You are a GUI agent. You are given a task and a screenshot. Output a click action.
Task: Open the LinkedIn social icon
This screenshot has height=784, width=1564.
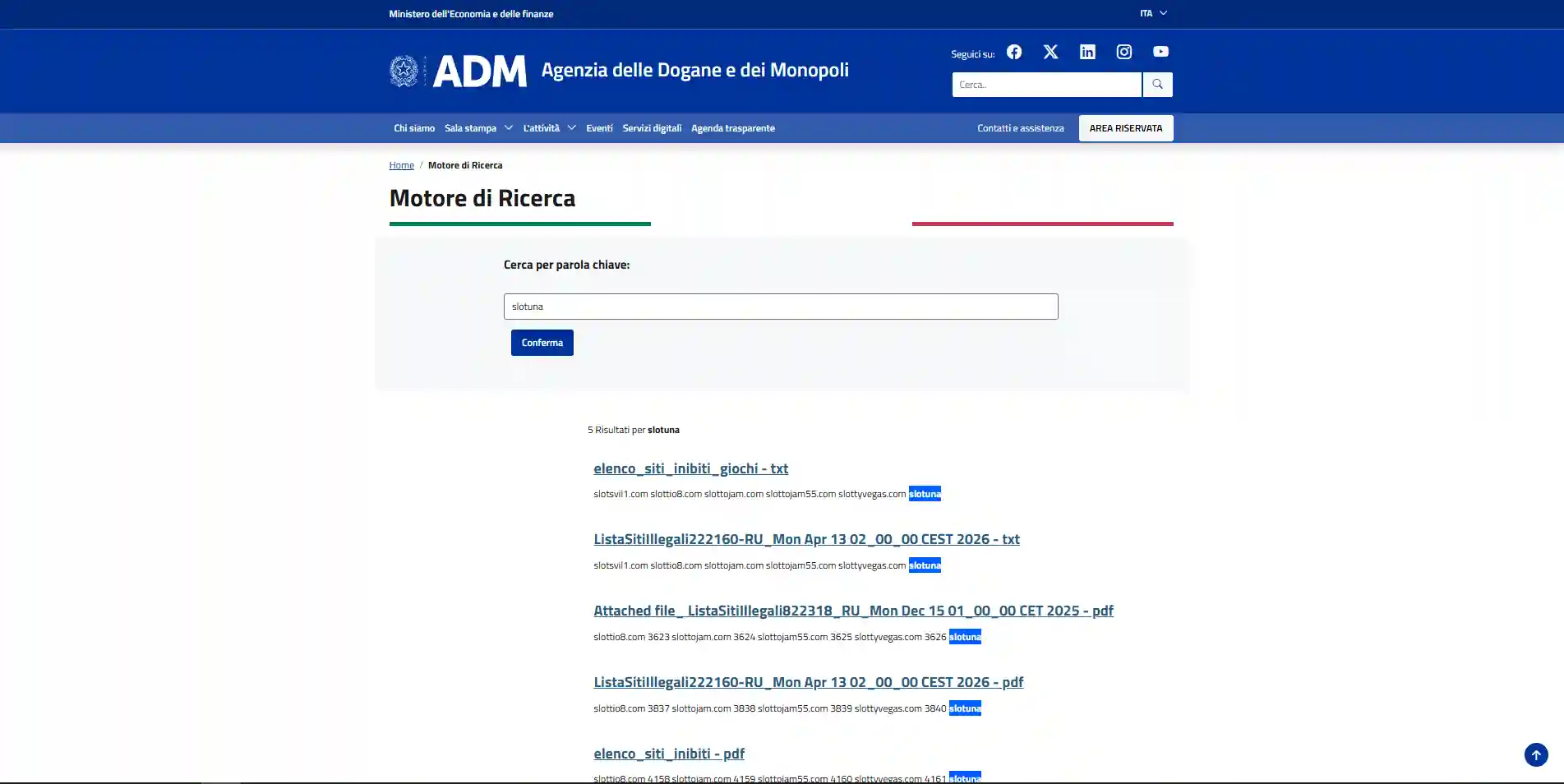click(1087, 52)
